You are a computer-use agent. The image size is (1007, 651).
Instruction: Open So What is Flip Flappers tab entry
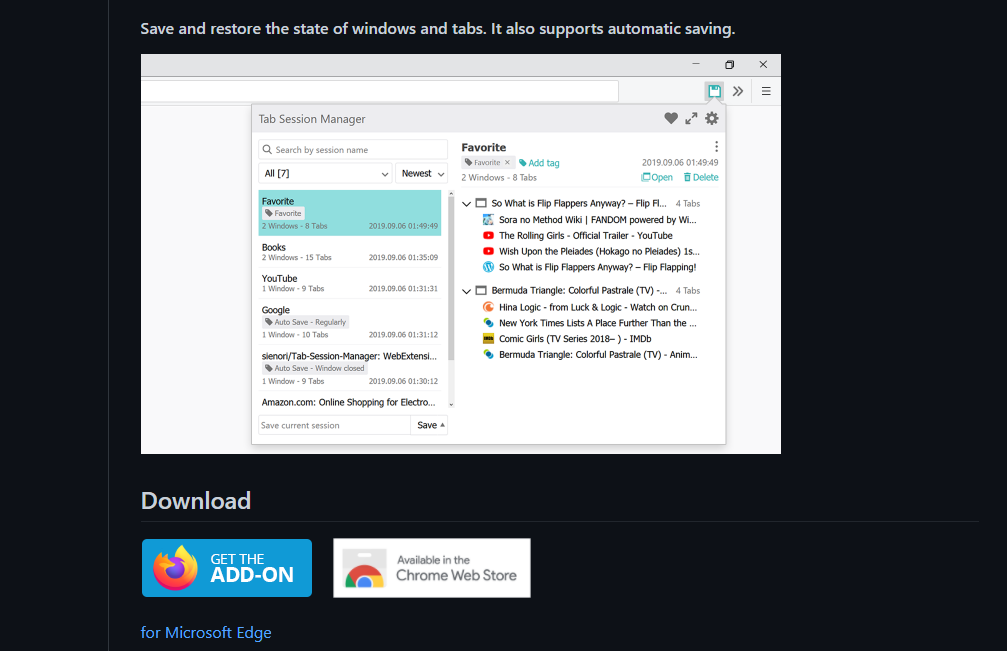click(x=590, y=267)
